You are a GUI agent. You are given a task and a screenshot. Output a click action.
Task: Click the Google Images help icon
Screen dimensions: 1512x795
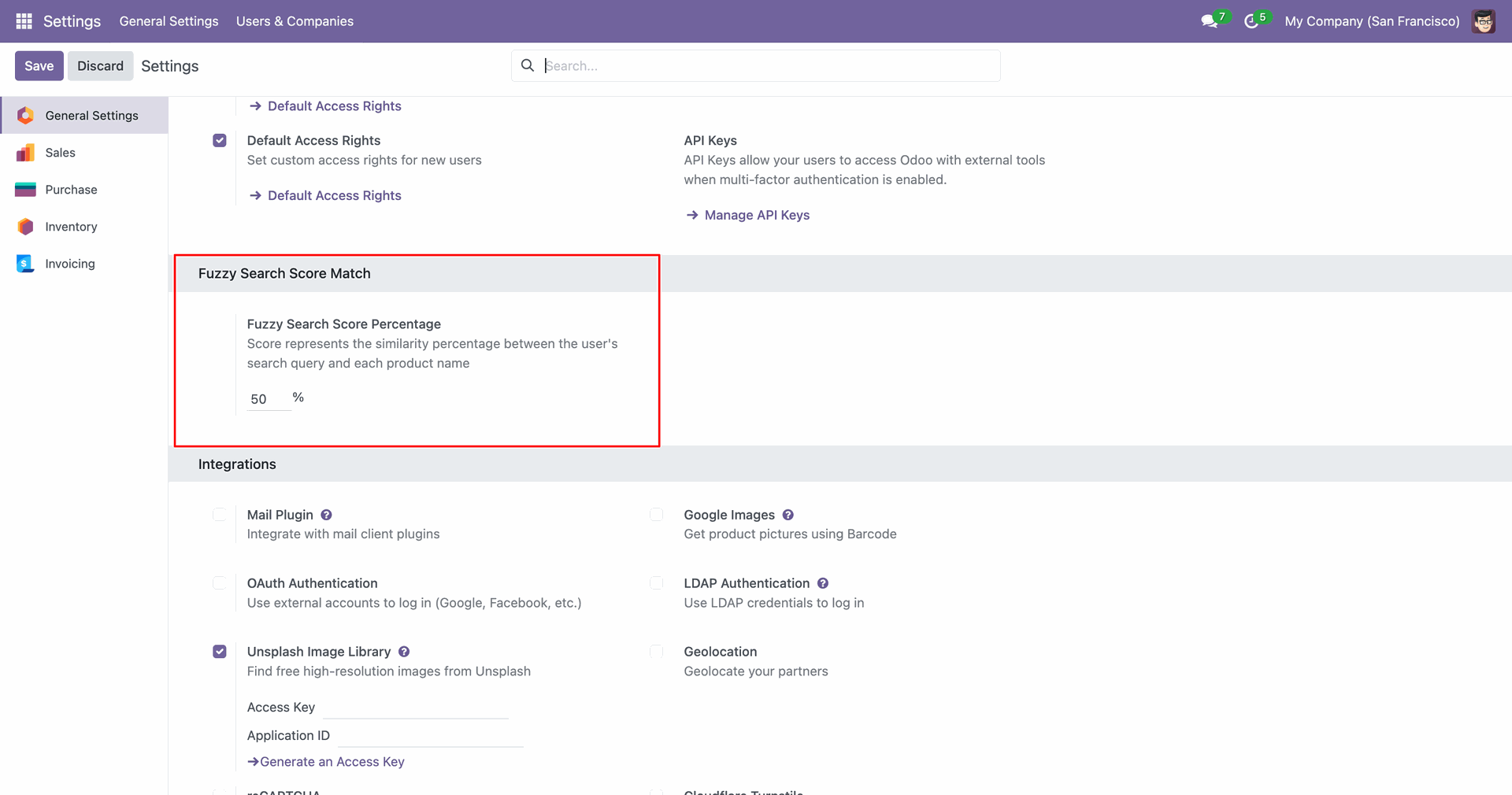pyautogui.click(x=787, y=515)
